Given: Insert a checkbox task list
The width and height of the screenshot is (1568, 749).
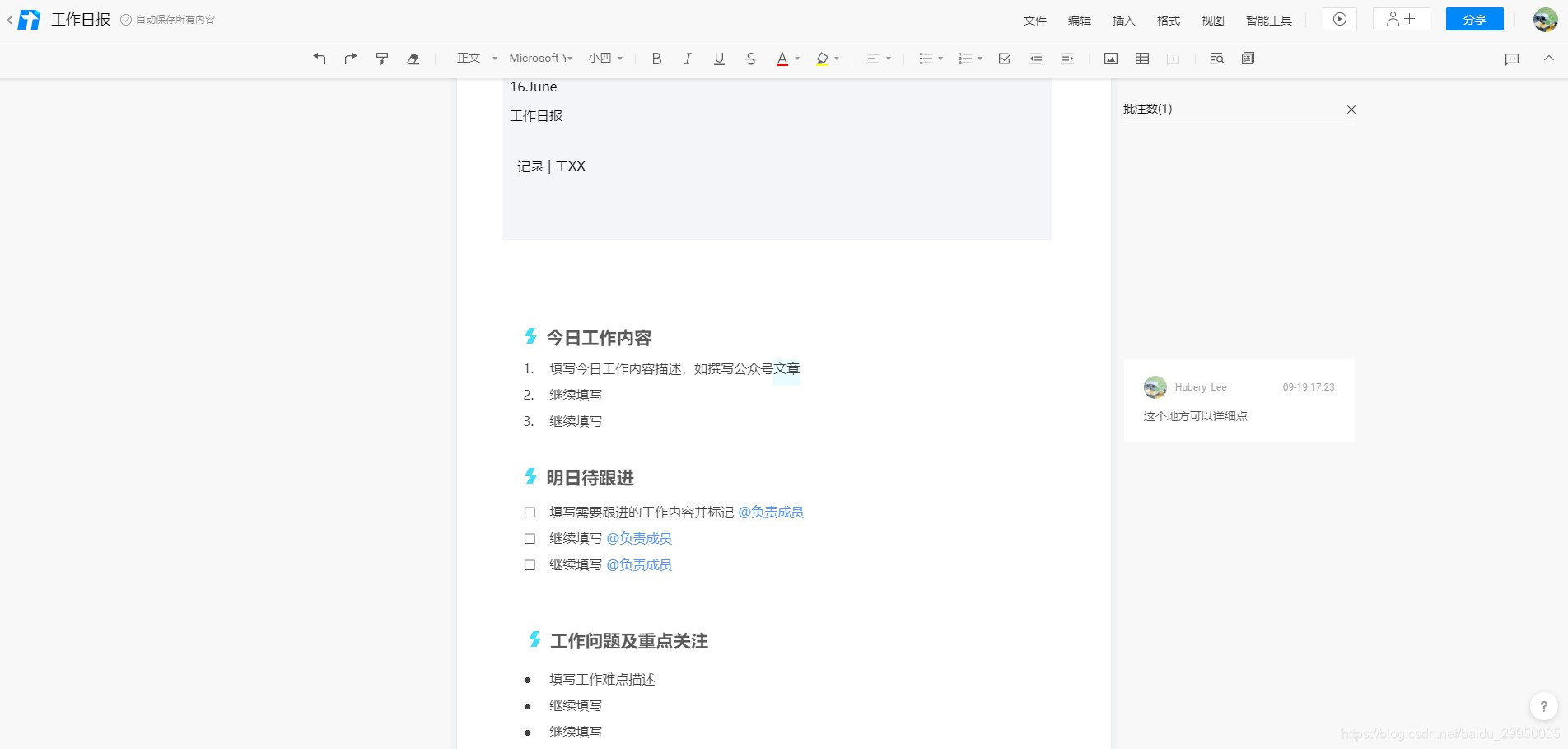Looking at the screenshot, I should click(1005, 59).
